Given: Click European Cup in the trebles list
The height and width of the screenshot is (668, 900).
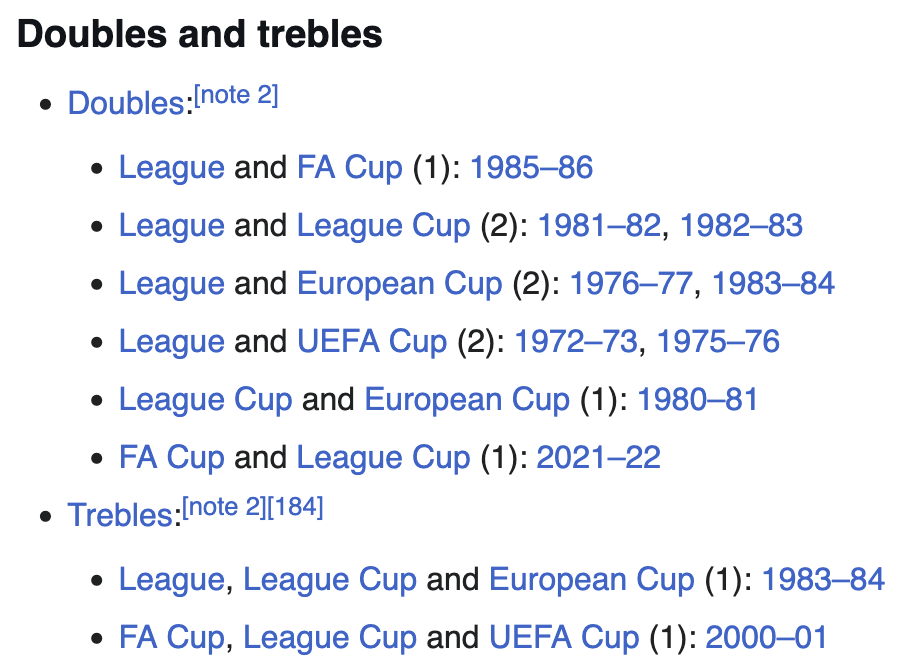Looking at the screenshot, I should 591,580.
